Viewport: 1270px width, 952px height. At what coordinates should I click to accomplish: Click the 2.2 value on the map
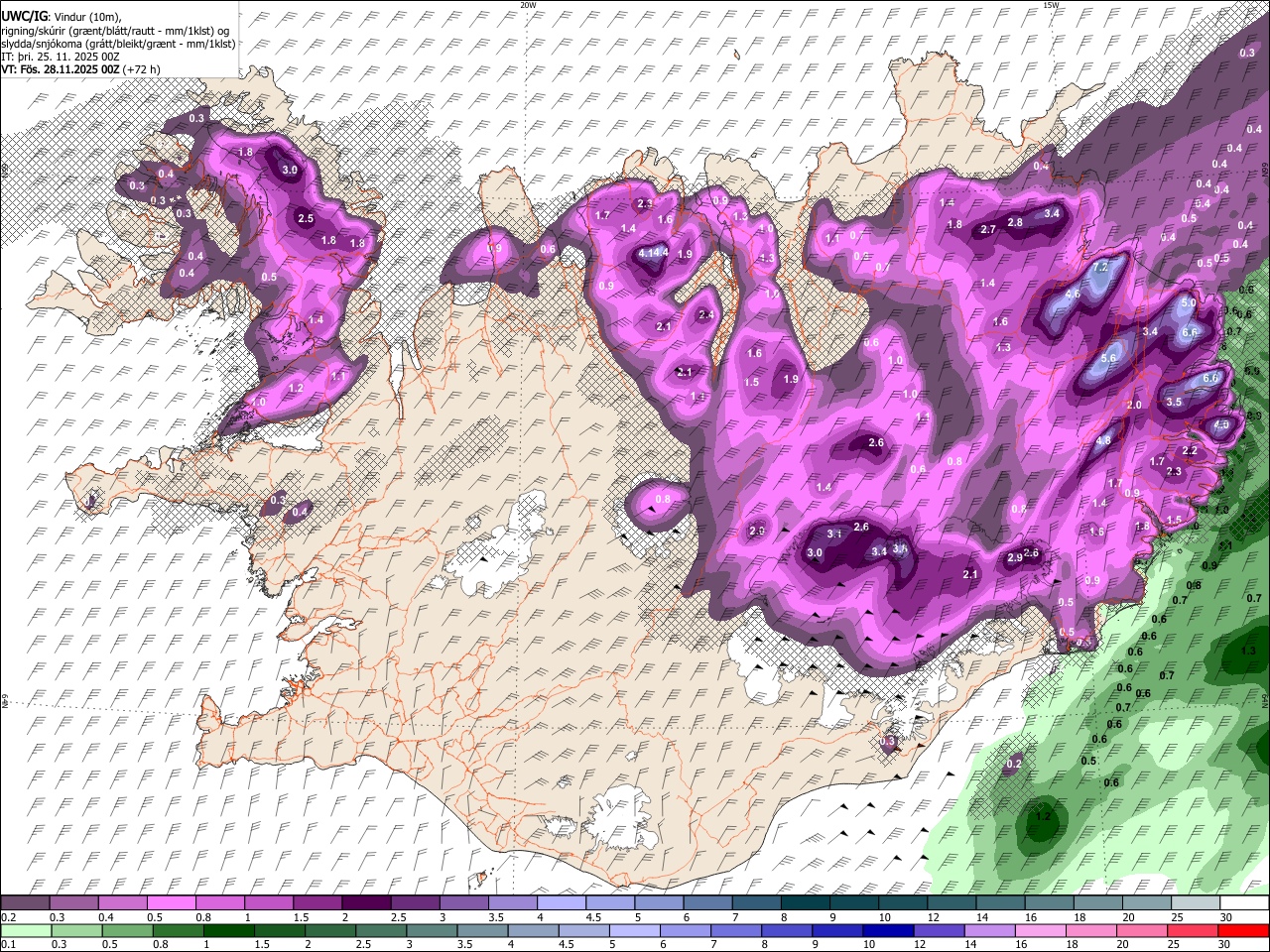[1191, 450]
